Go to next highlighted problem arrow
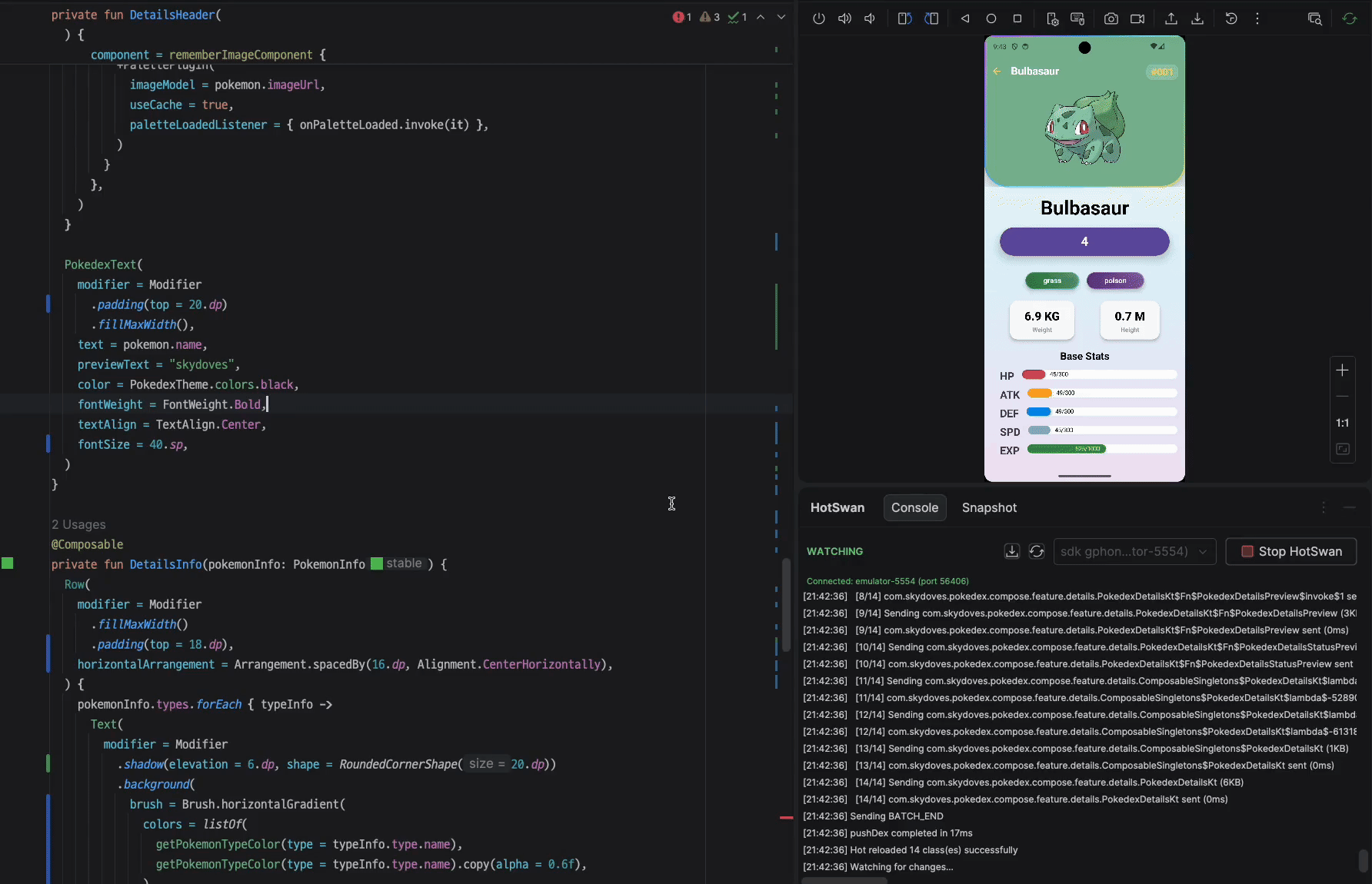Screen dimensions: 1372x884 click(781, 17)
